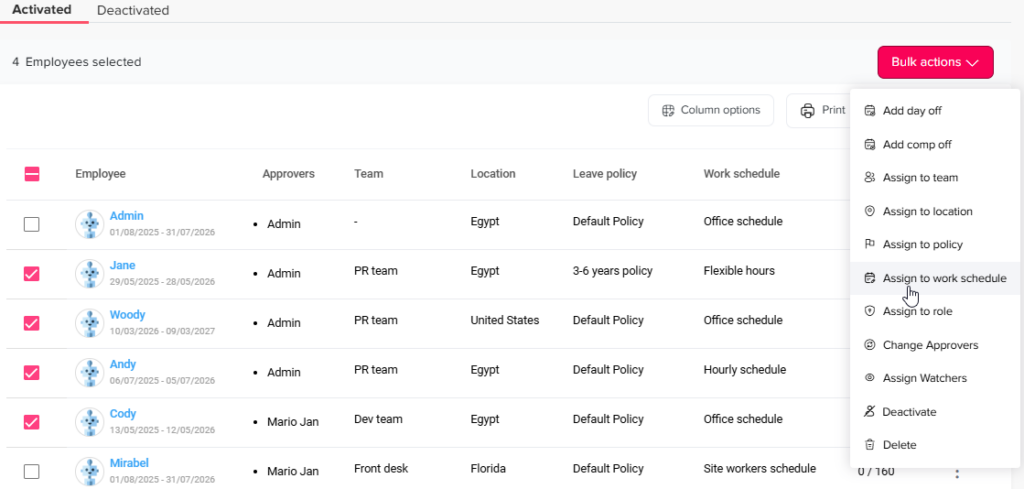1024x489 pixels.
Task: Open Jane's employee profile link
Action: [x=123, y=265]
